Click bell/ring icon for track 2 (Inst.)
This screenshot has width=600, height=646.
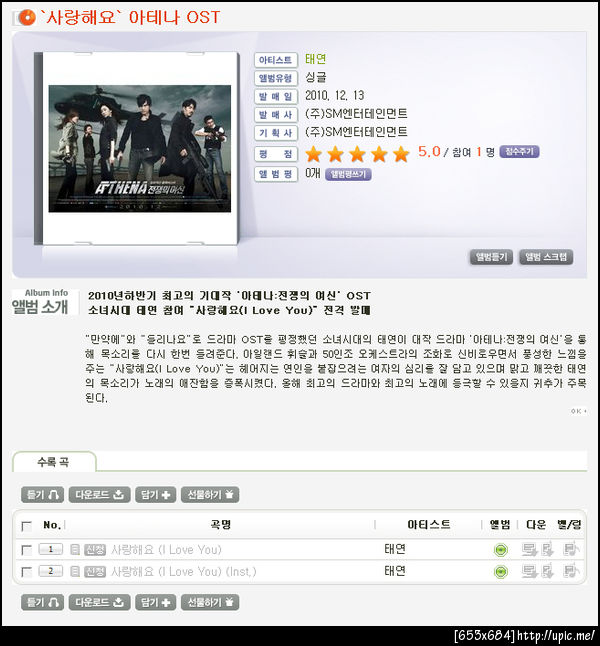pyautogui.click(x=571, y=571)
